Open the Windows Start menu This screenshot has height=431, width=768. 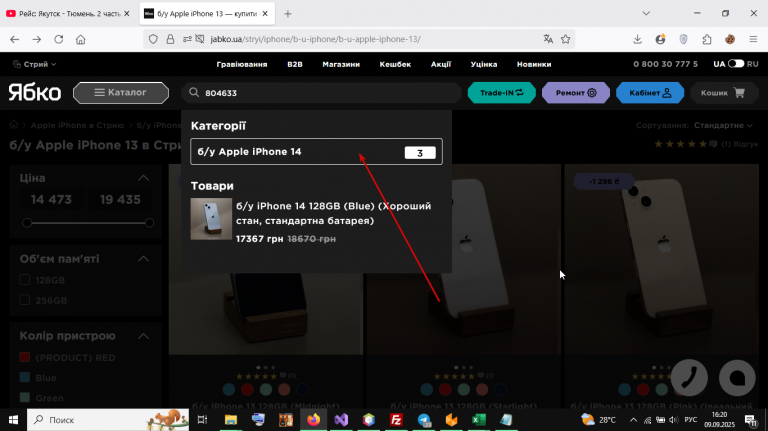click(13, 420)
